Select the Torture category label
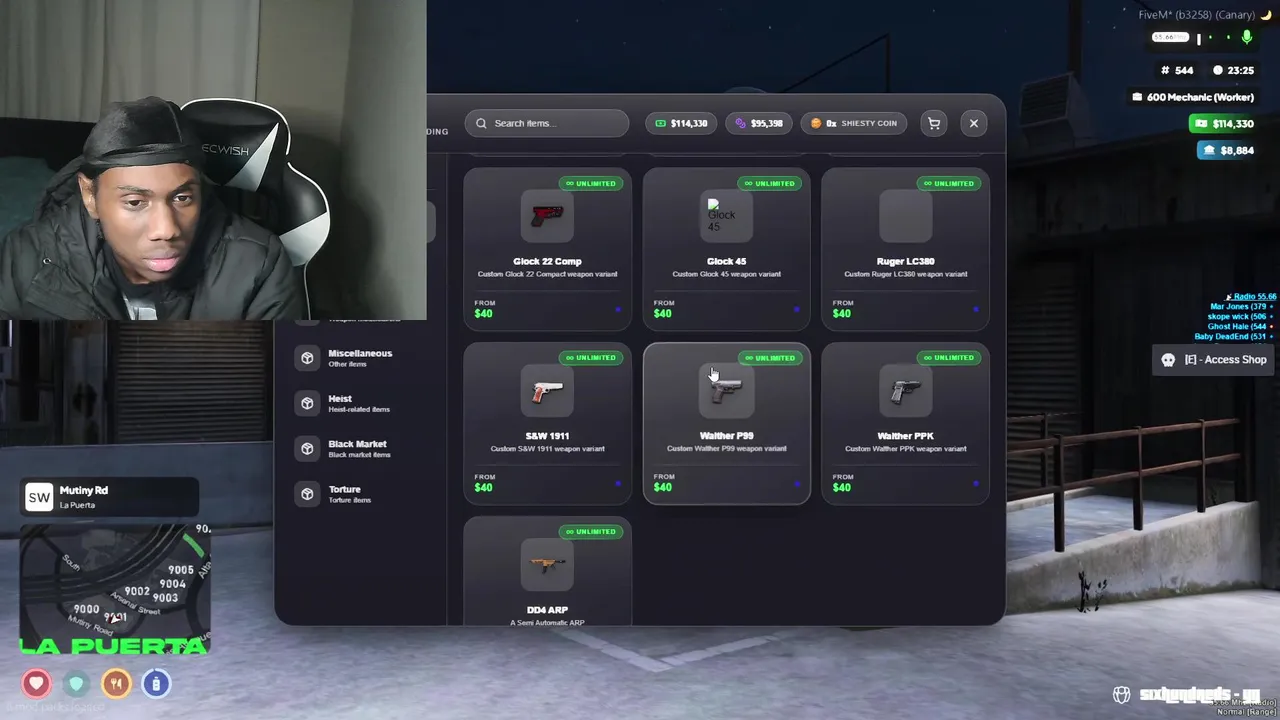This screenshot has width=1280, height=720. (x=344, y=489)
